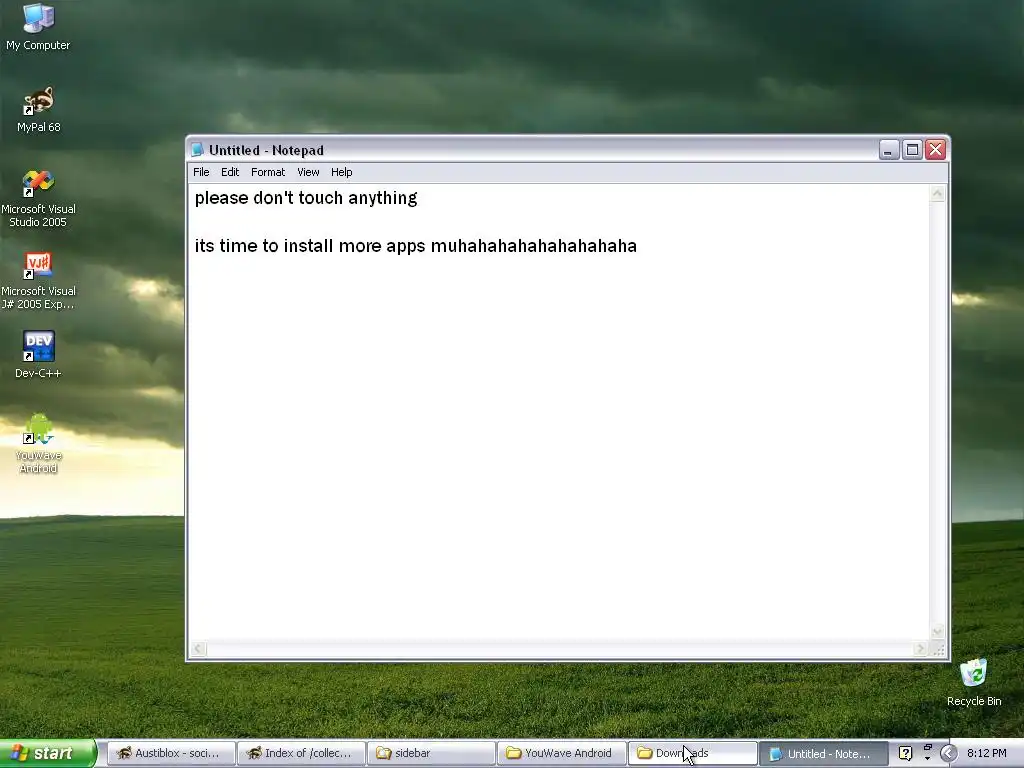This screenshot has width=1024, height=768.
Task: Close the Untitled Notepad window
Action: 936,150
